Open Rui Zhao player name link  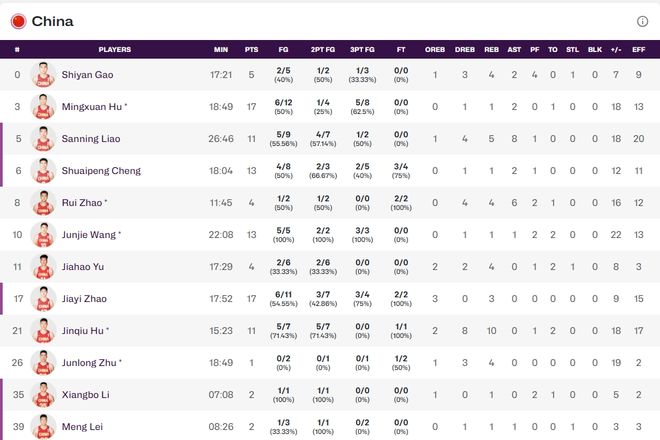(82, 203)
